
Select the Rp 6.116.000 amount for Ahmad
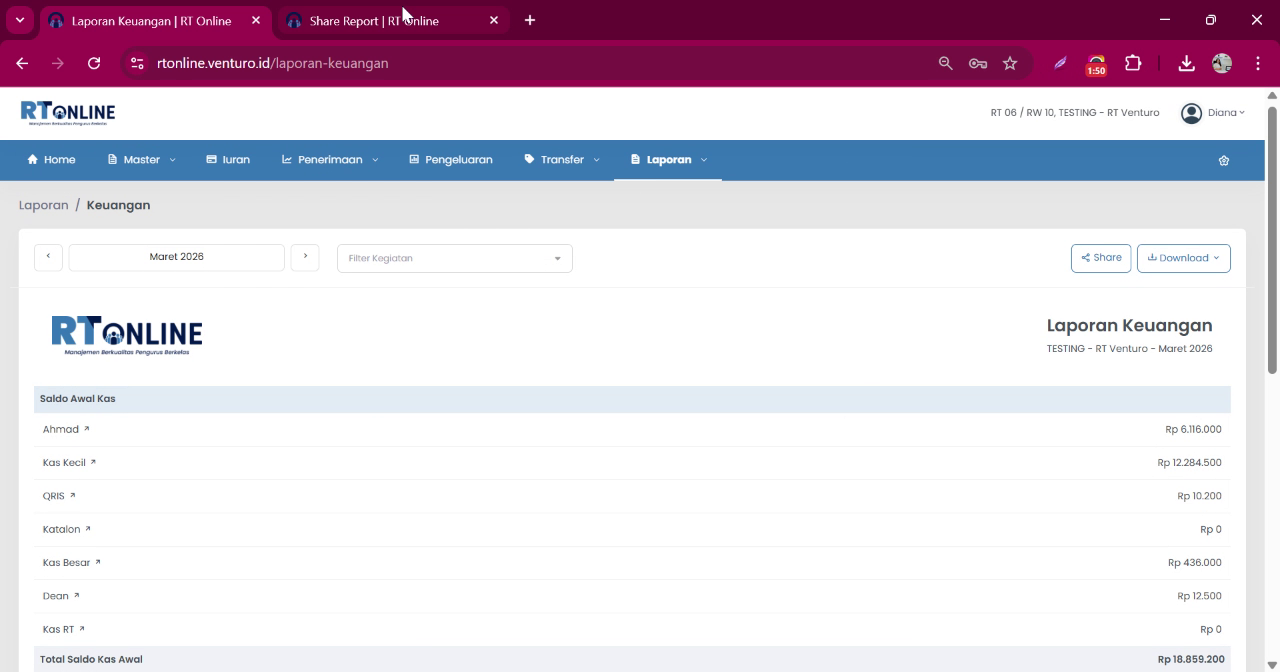[1193, 429]
